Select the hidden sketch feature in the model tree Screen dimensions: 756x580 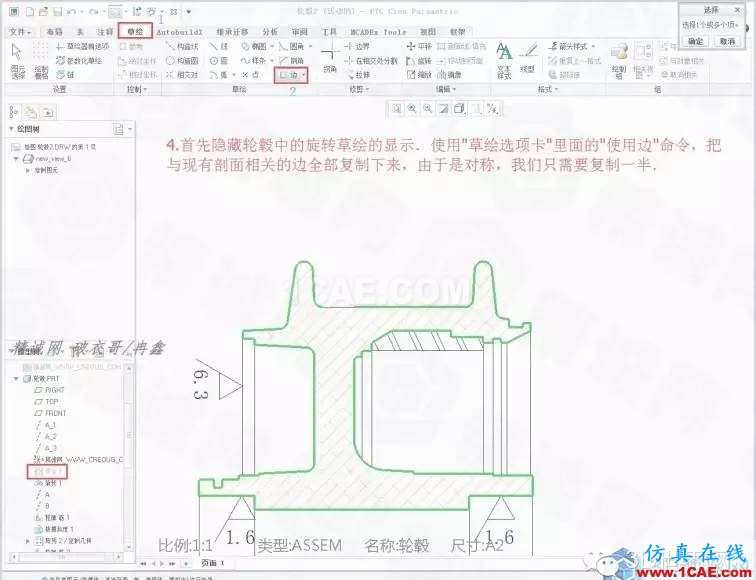(48, 472)
